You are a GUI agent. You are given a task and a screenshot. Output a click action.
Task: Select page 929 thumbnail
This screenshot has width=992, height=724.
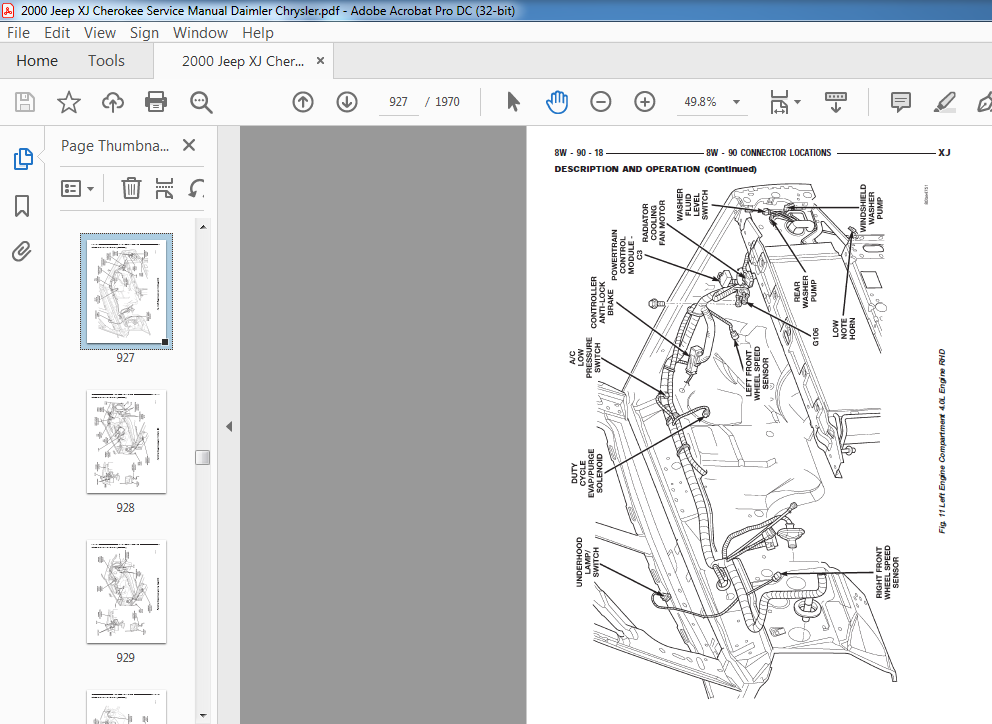[x=127, y=592]
